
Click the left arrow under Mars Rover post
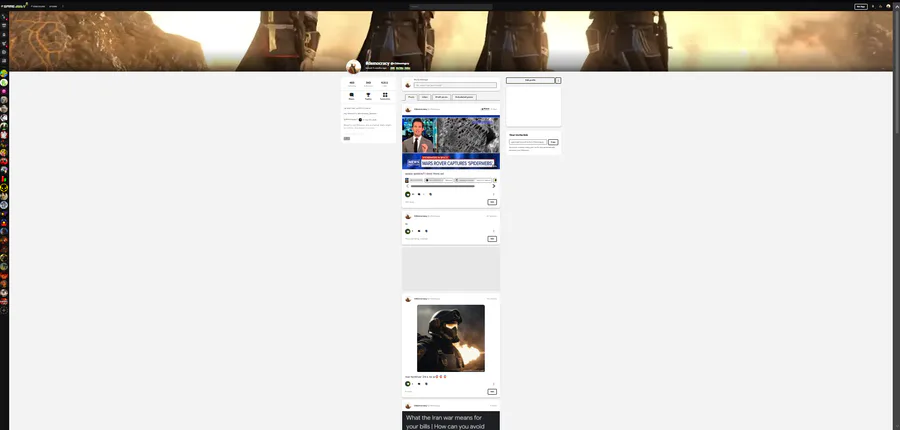(x=407, y=186)
